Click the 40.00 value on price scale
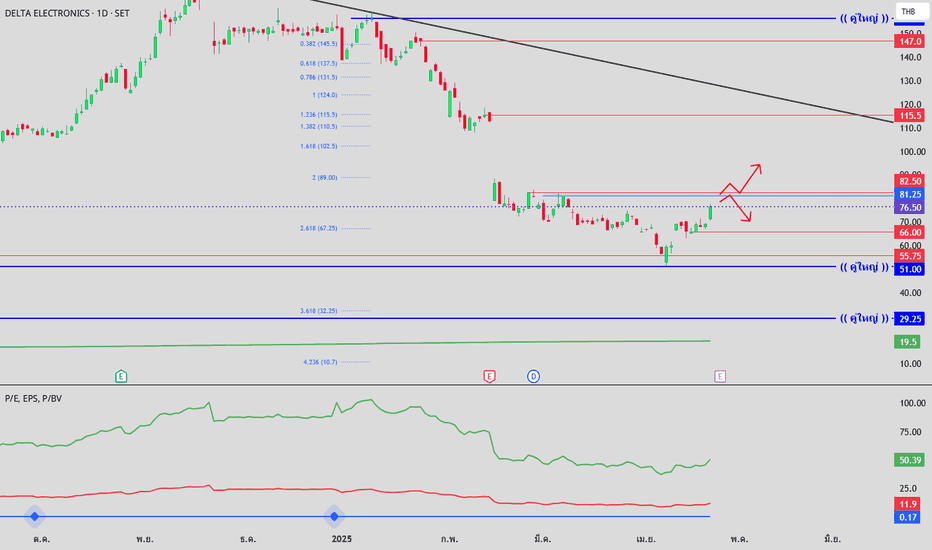 point(910,293)
